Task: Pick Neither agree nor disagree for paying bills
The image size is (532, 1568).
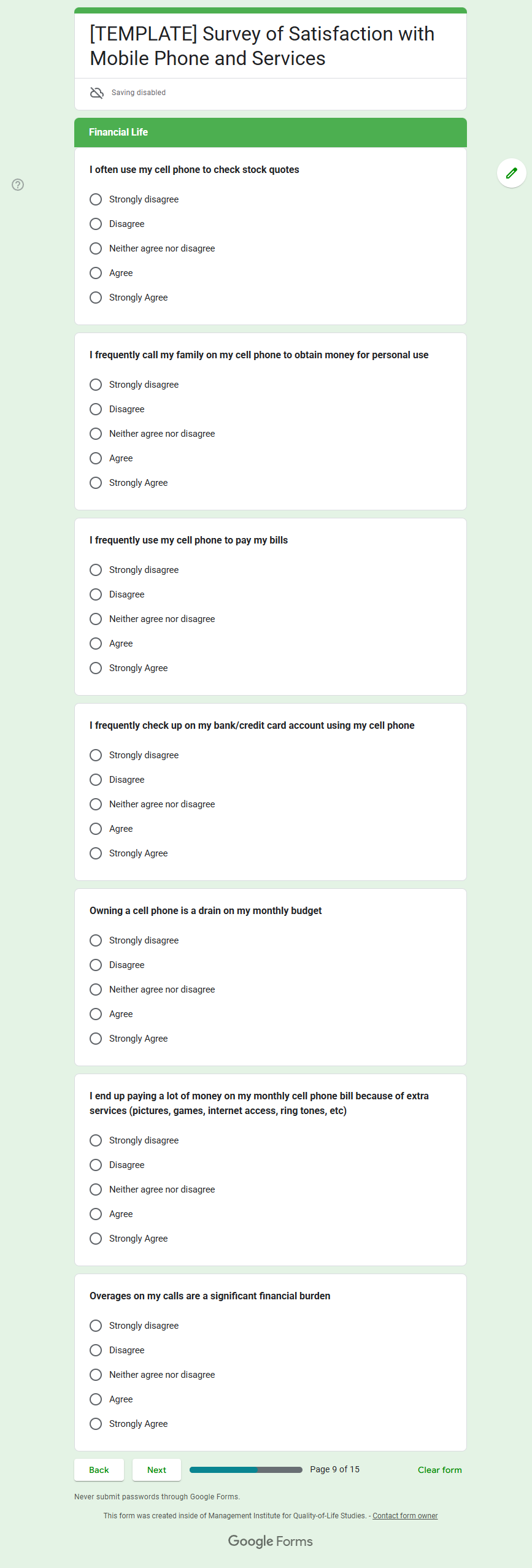Action: point(96,619)
